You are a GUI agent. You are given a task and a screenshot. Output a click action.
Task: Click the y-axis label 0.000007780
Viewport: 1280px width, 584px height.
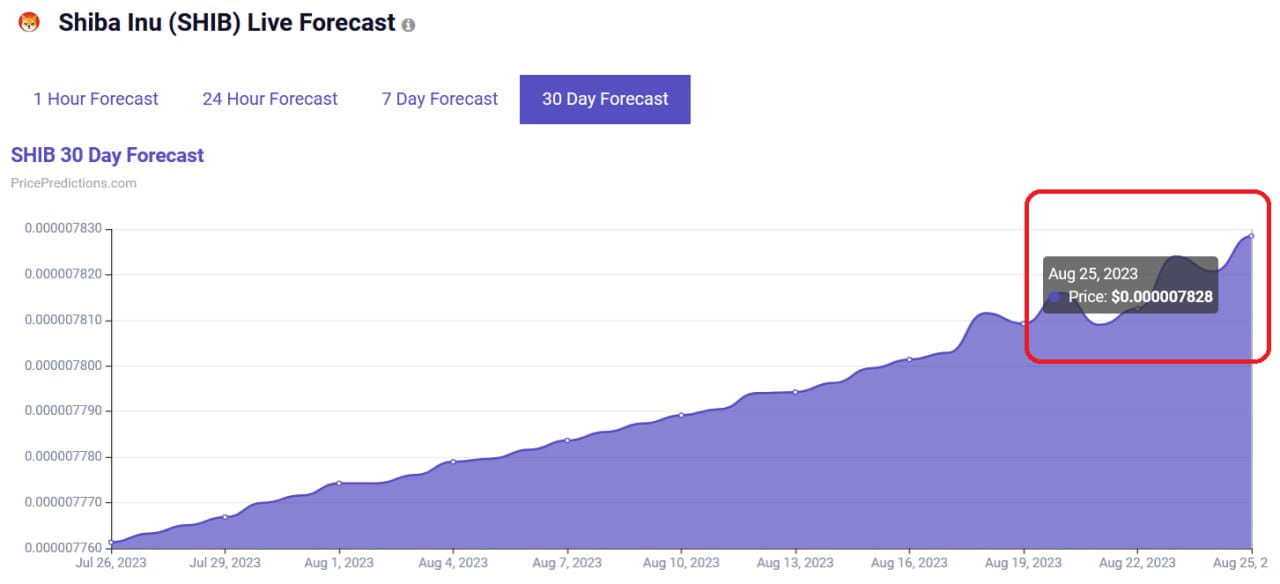tap(63, 457)
